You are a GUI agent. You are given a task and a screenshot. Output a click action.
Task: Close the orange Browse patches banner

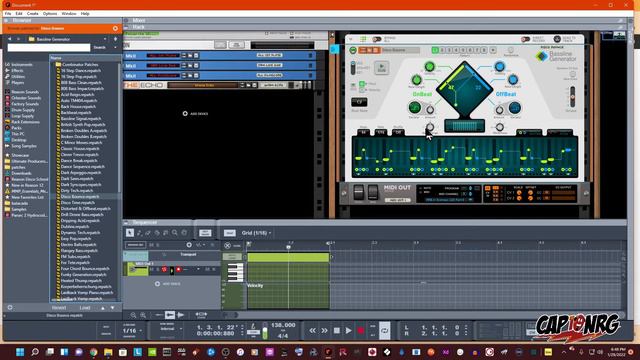(x=115, y=29)
